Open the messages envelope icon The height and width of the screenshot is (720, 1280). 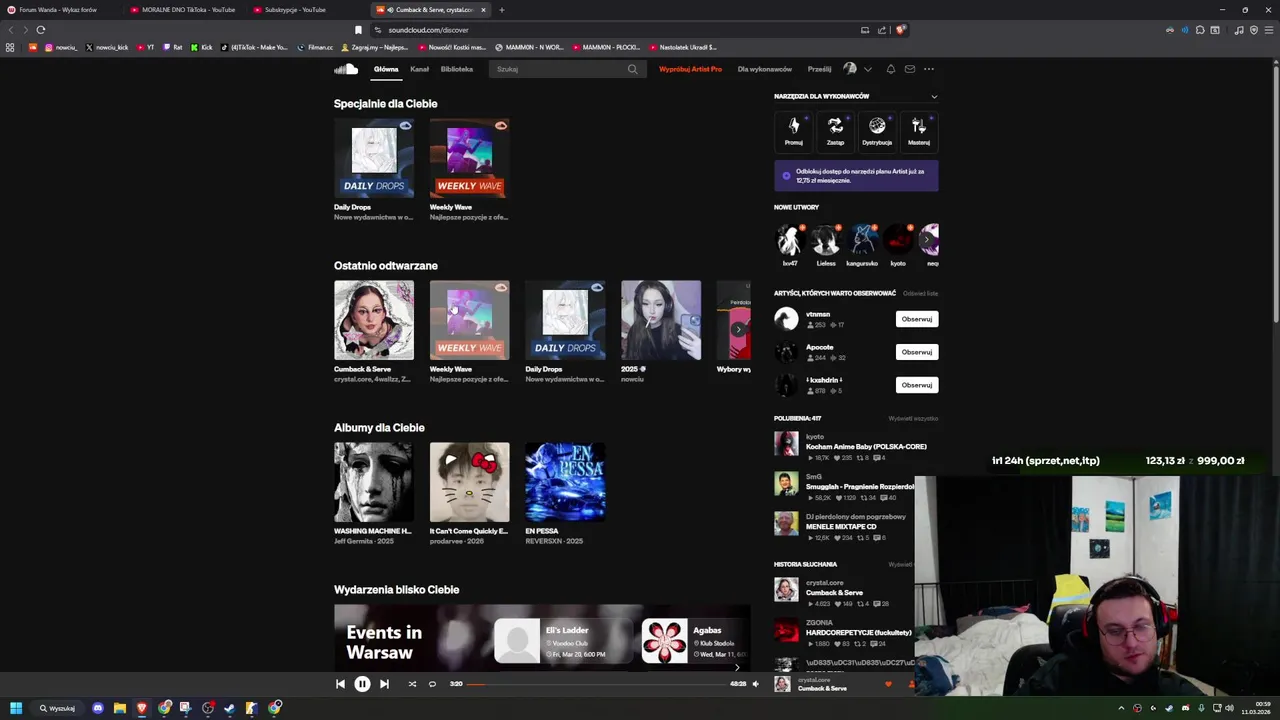910,69
